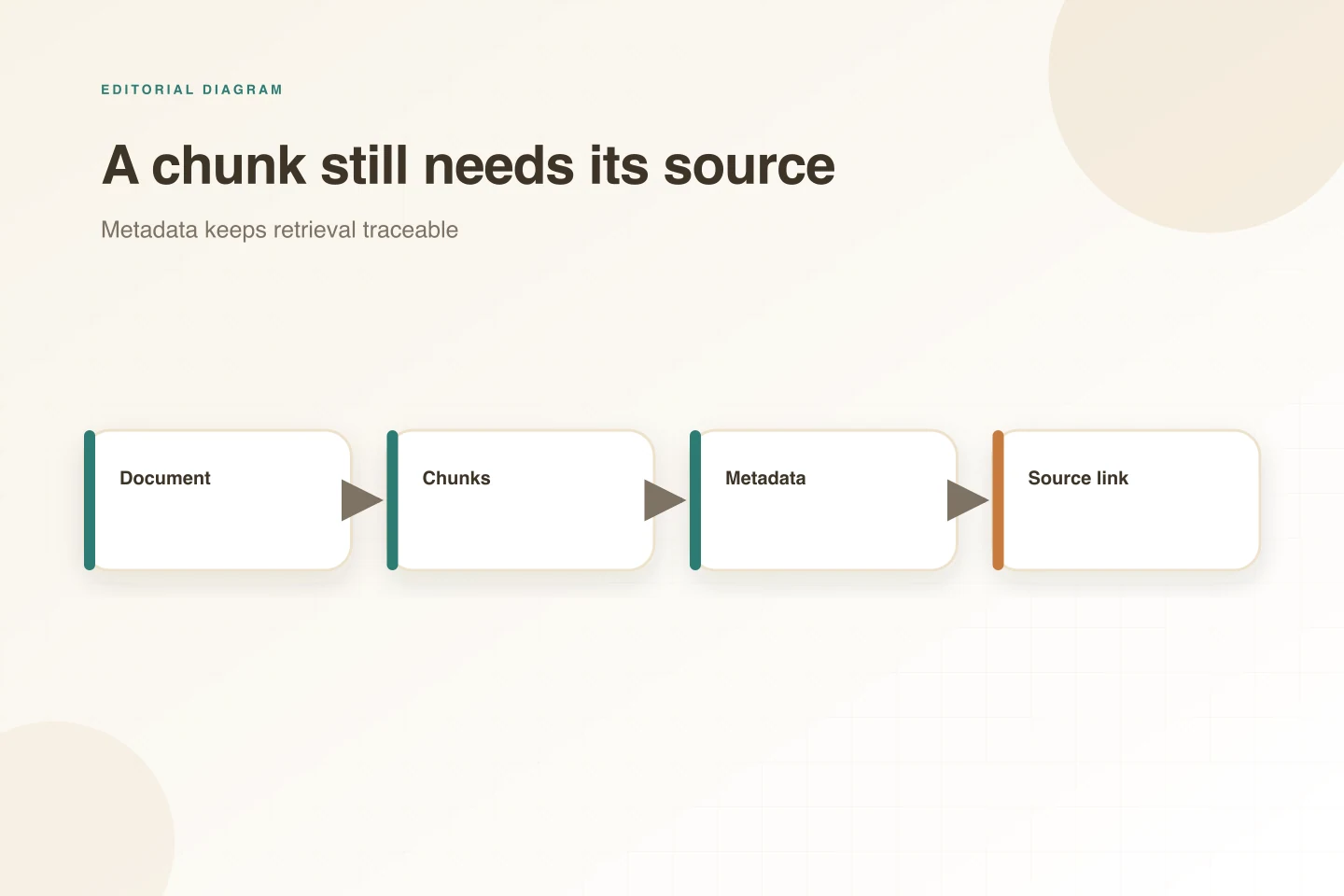Screen dimensions: 1344x896
Task: Click the 'EDITORIAL DIAGRAM' label
Action: tap(191, 90)
